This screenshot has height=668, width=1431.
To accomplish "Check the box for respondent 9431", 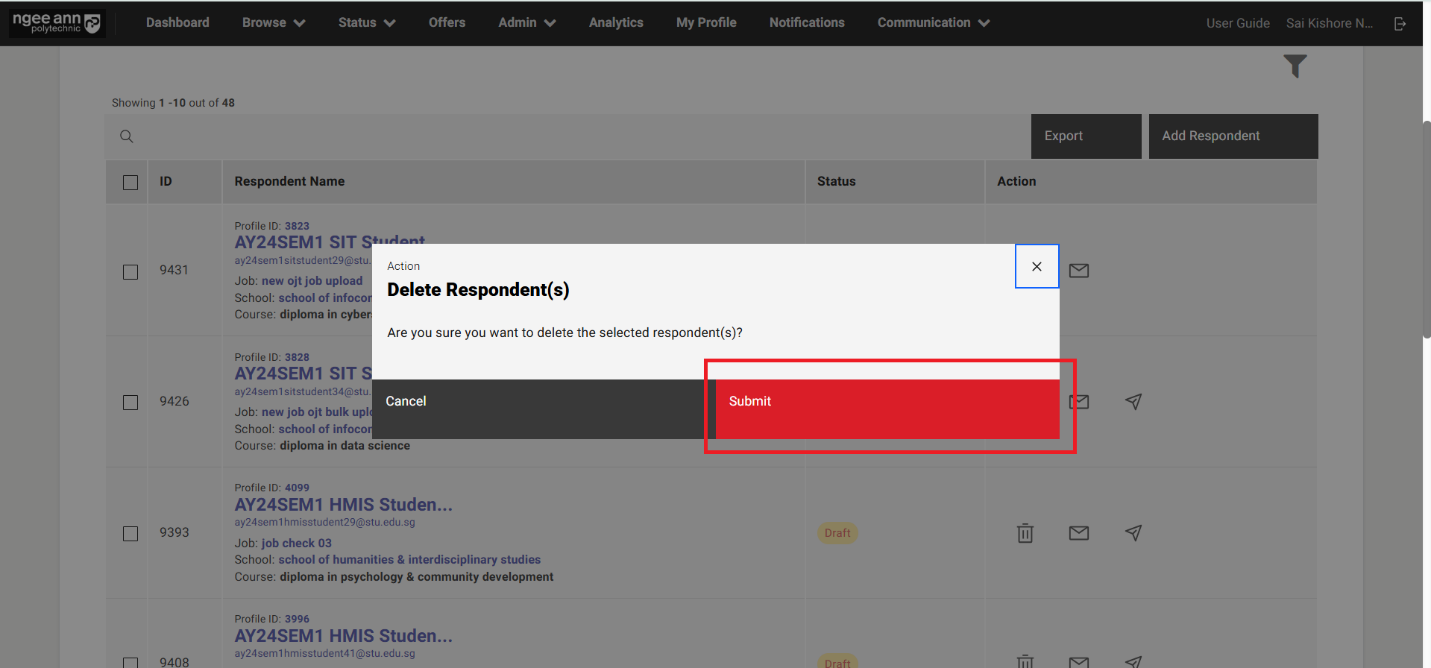I will tap(130, 271).
